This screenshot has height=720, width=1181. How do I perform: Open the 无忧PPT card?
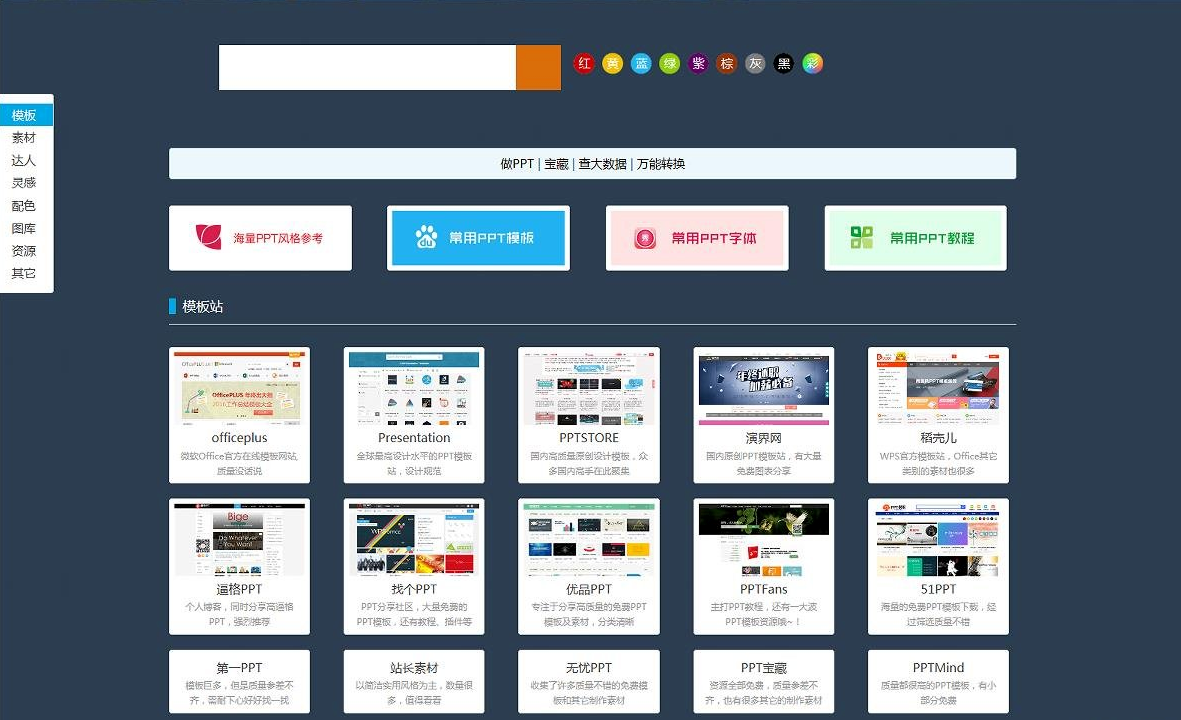tap(589, 682)
